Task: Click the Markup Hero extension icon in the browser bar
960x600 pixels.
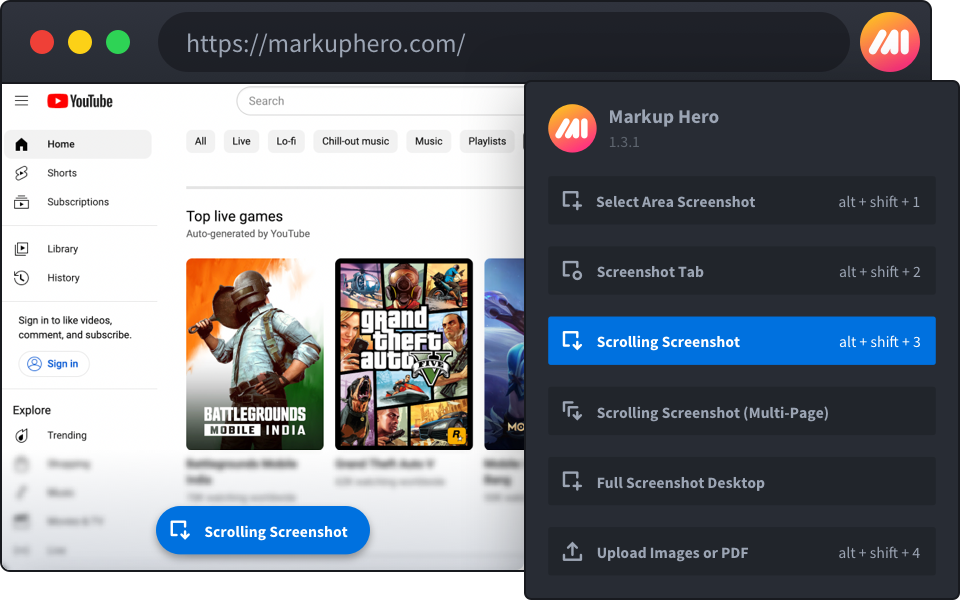Action: pyautogui.click(x=890, y=42)
